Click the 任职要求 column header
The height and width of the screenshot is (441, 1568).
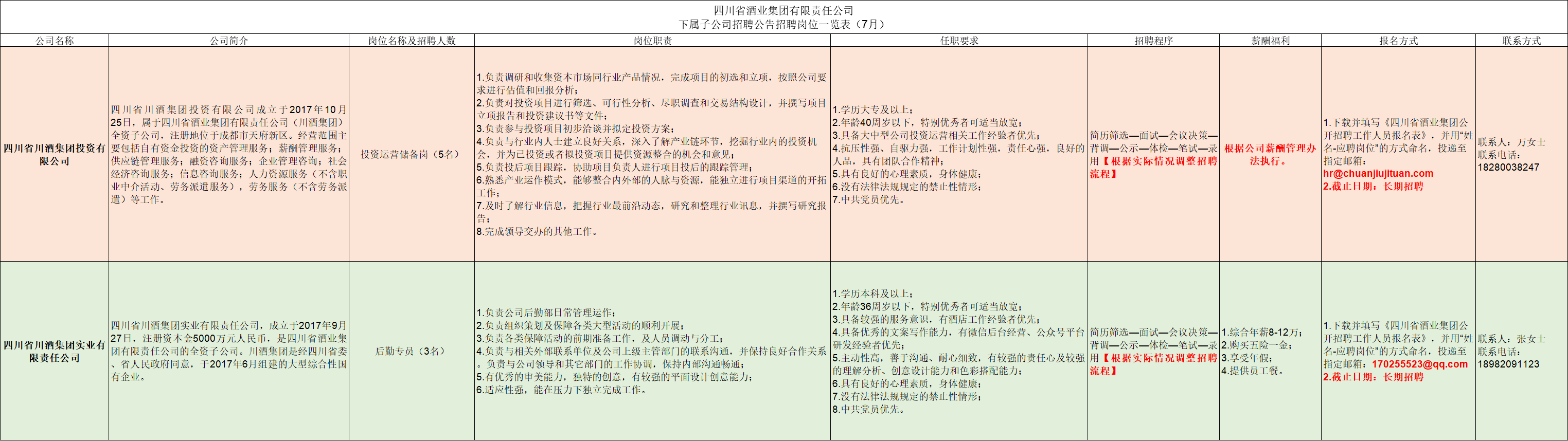[x=959, y=40]
